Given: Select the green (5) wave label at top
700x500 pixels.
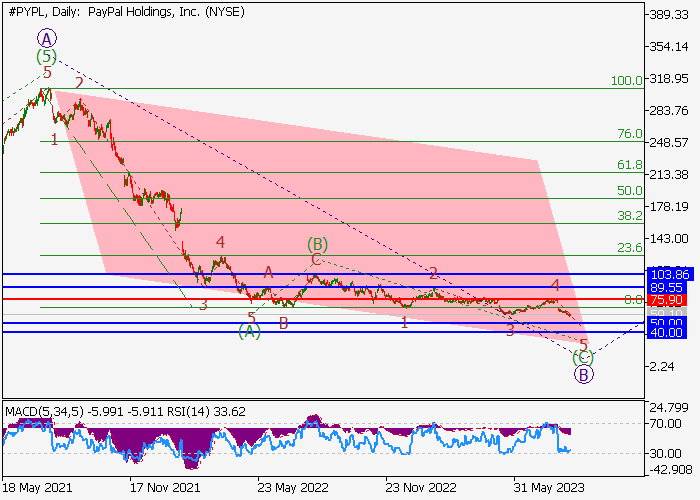Looking at the screenshot, I should tap(46, 57).
